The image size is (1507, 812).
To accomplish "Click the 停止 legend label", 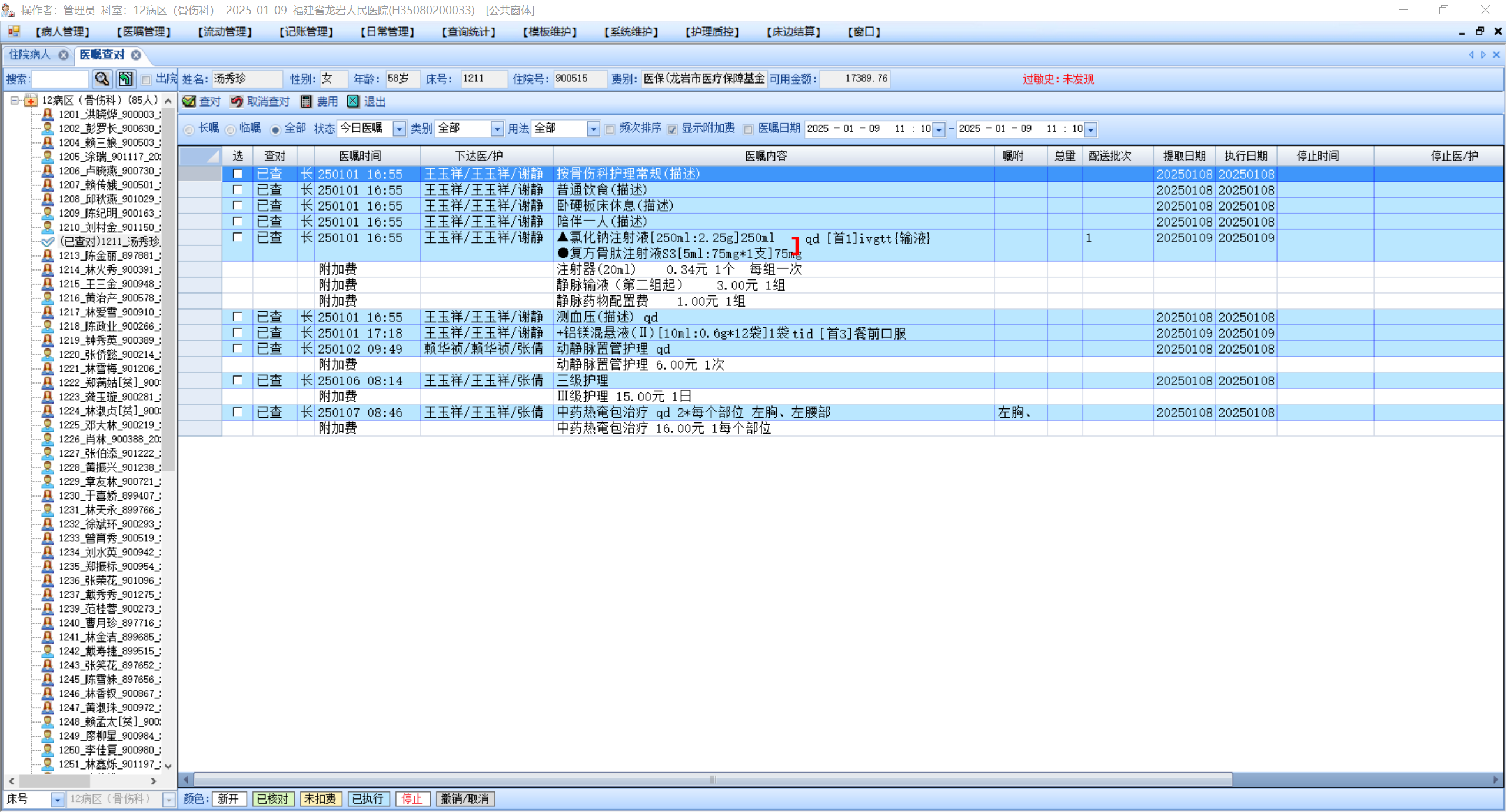I will [412, 798].
